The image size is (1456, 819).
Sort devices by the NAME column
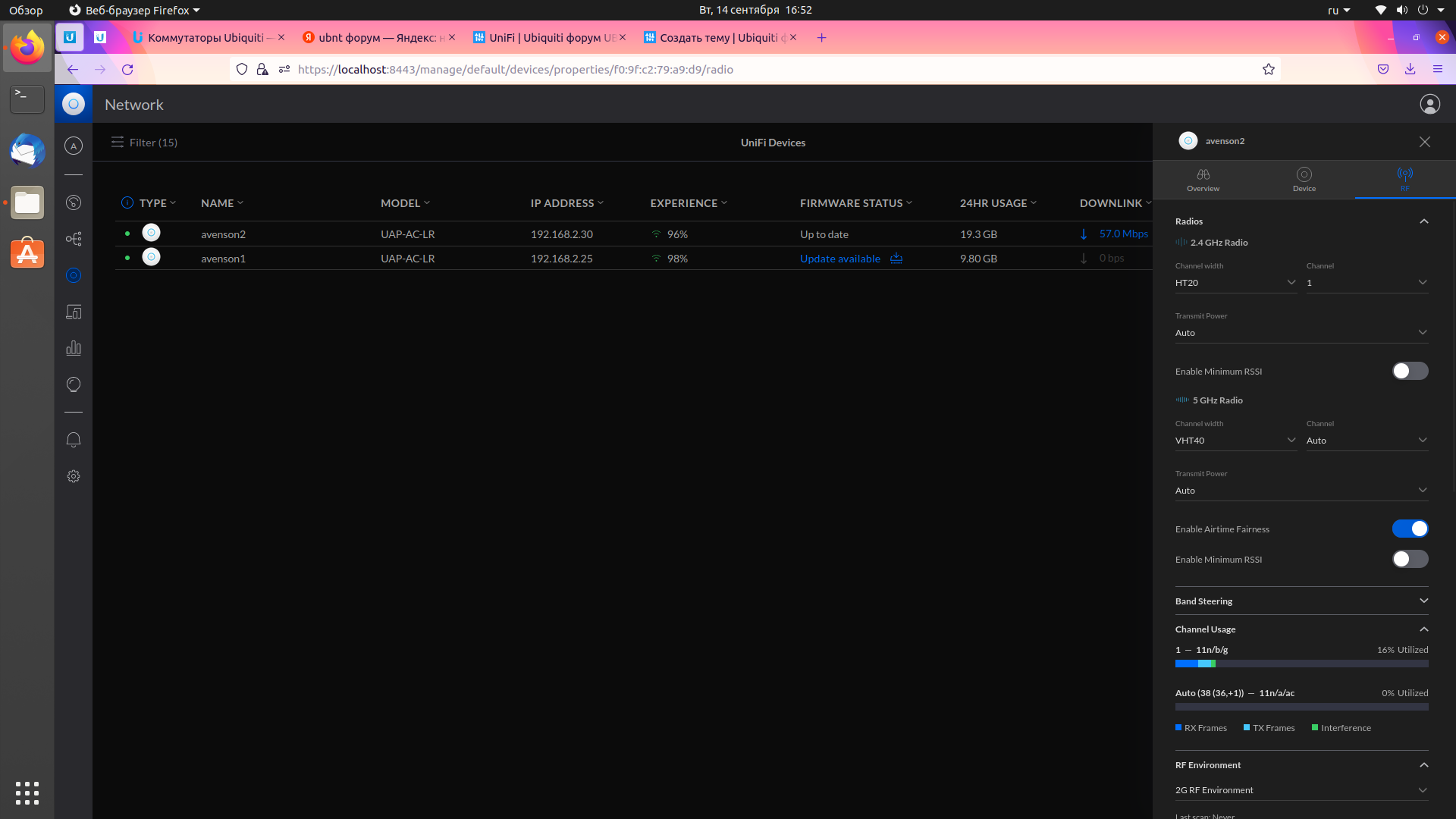coord(222,203)
